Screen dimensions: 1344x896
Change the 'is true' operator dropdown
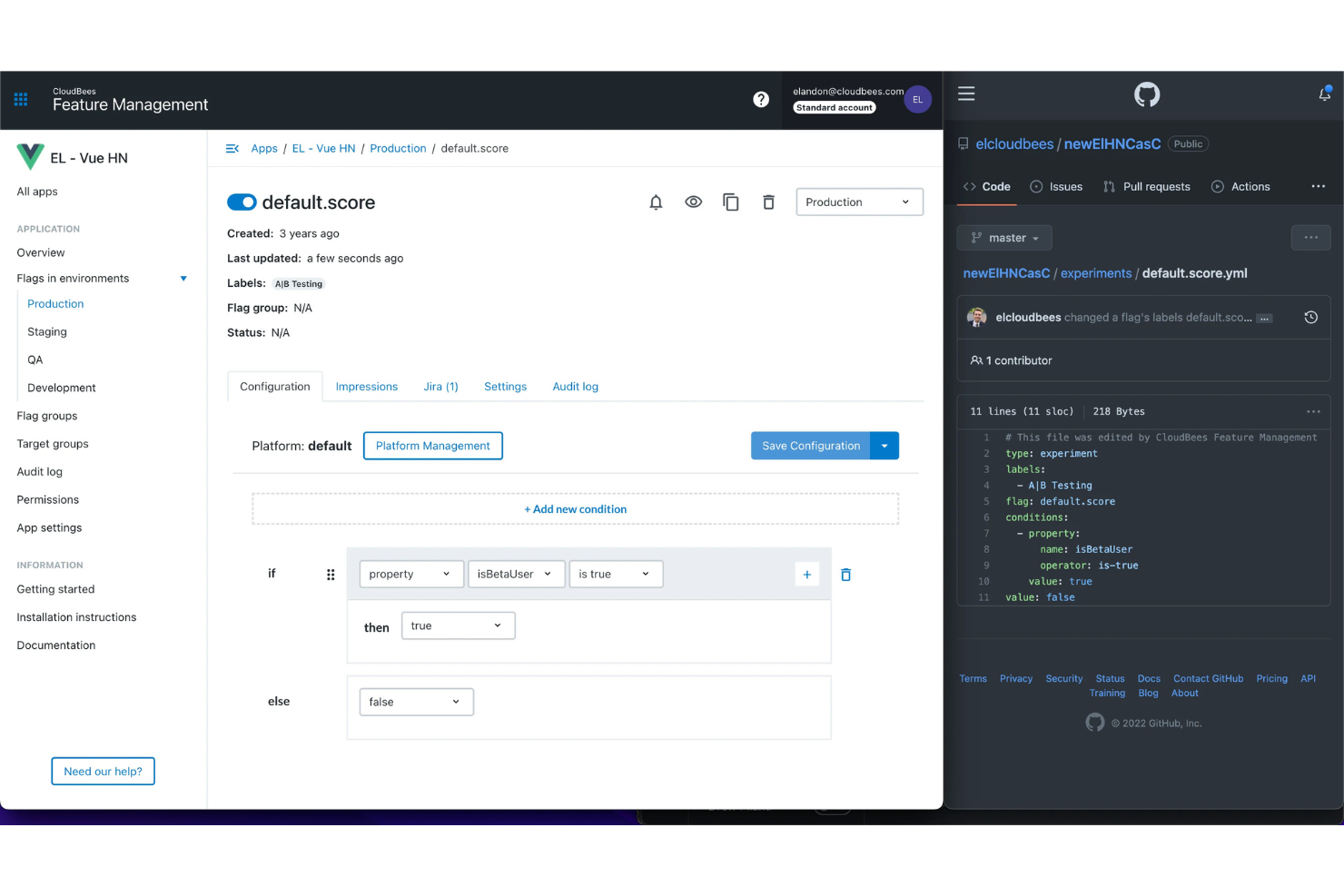click(x=616, y=574)
